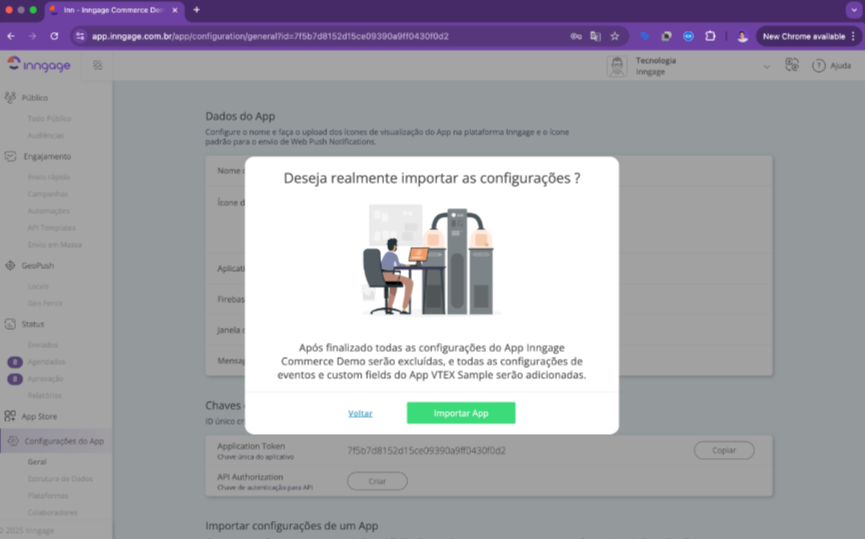Open Audiências in sidebar
This screenshot has height=539, width=865.
[46, 135]
